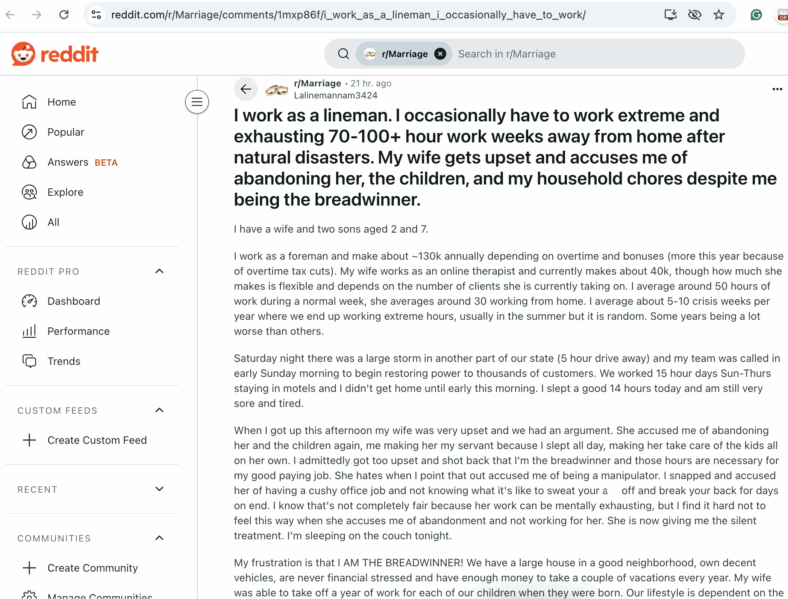788x599 pixels.
Task: Expand the Recent section
Action: click(159, 489)
